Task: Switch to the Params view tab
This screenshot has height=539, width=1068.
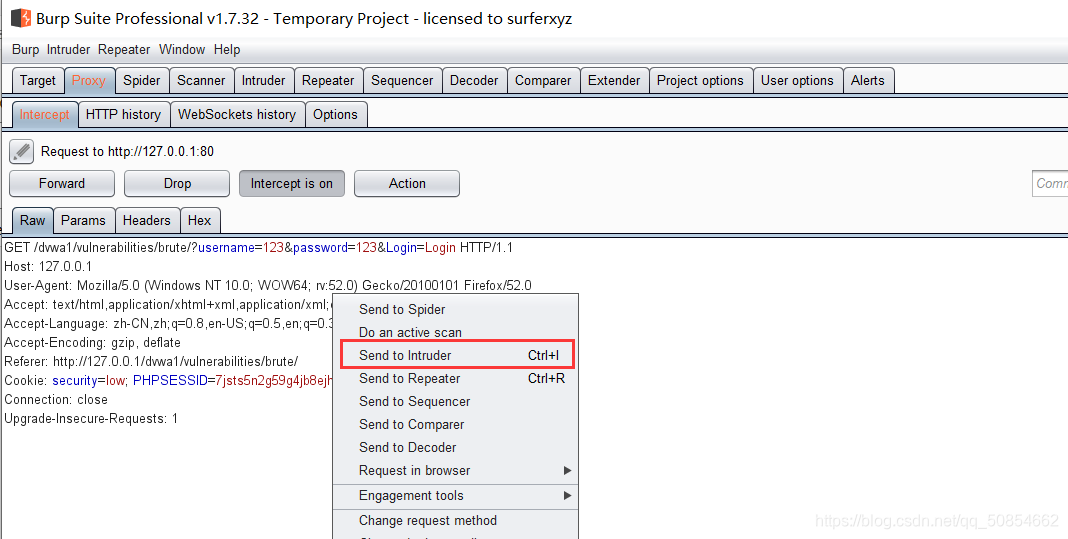Action: (x=83, y=220)
